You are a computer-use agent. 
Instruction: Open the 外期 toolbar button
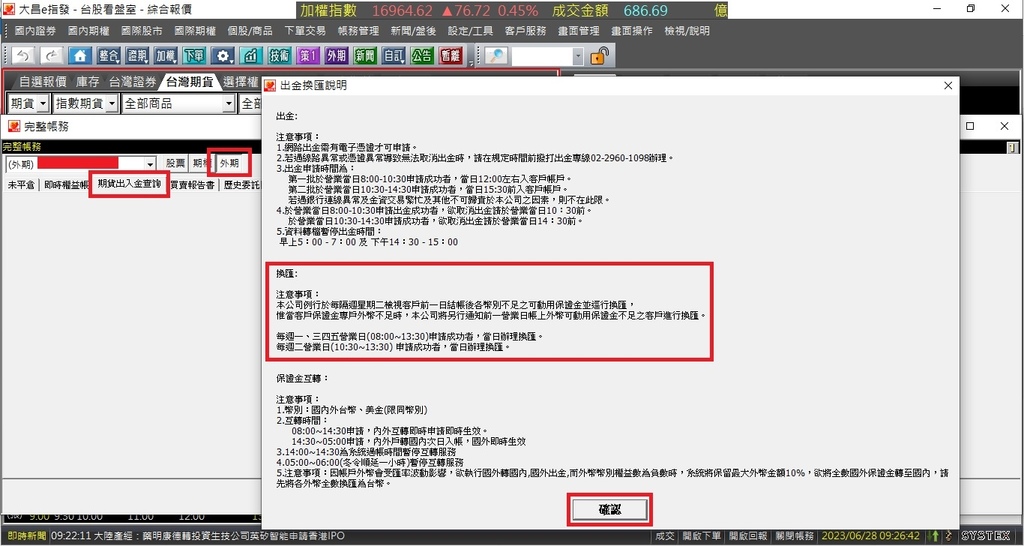pyautogui.click(x=336, y=56)
